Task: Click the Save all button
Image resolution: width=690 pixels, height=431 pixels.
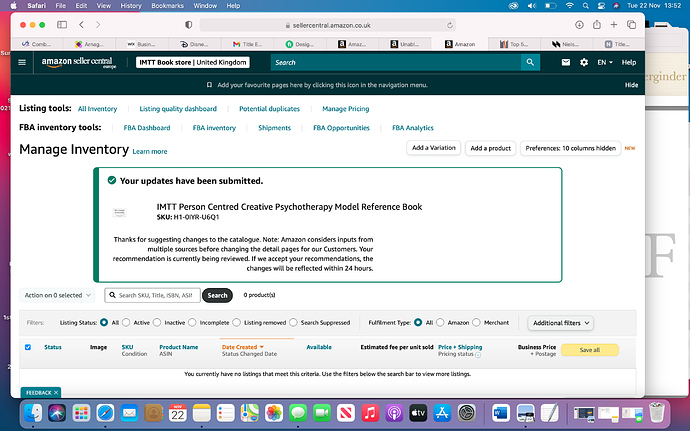Action: pyautogui.click(x=590, y=350)
